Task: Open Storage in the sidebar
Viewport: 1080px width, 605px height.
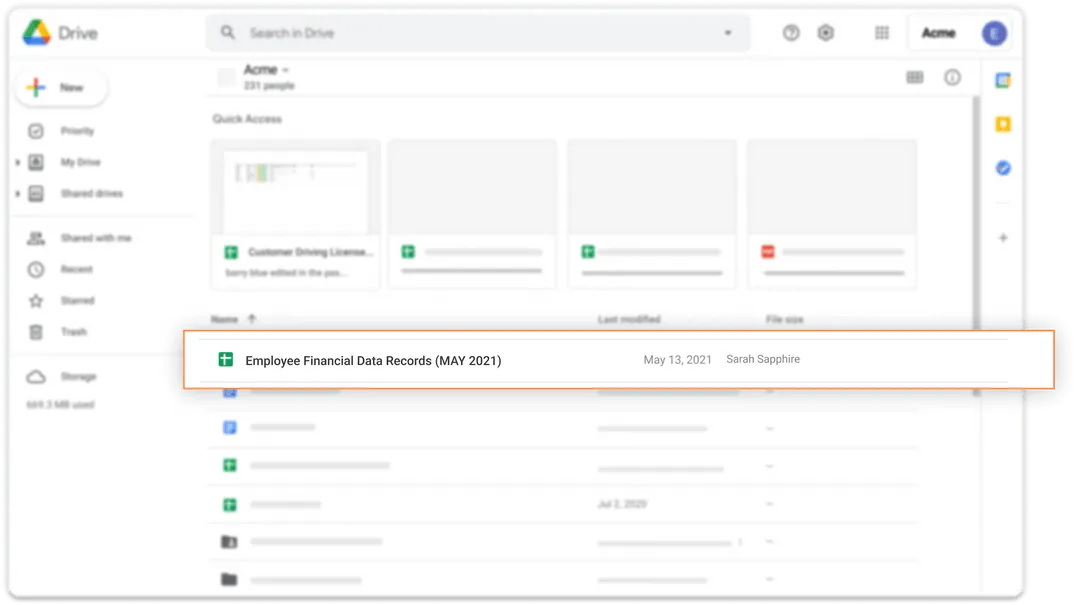Action: pos(78,376)
